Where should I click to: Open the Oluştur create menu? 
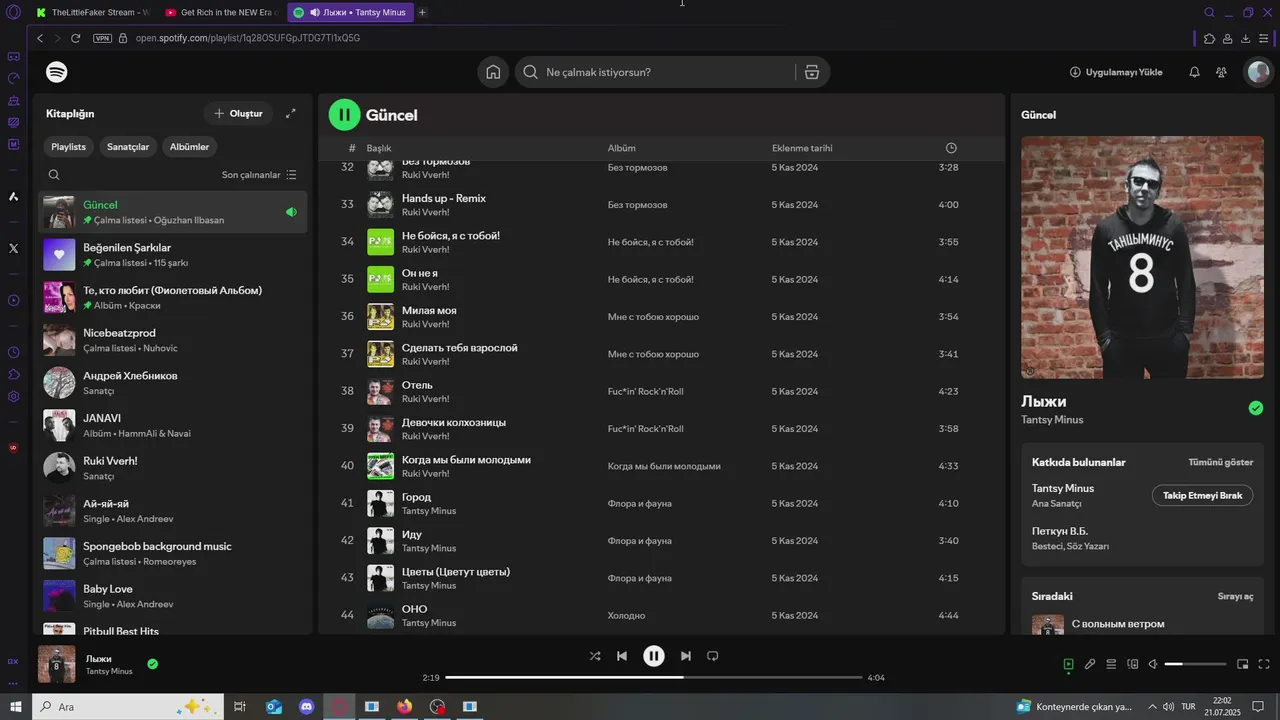click(238, 114)
